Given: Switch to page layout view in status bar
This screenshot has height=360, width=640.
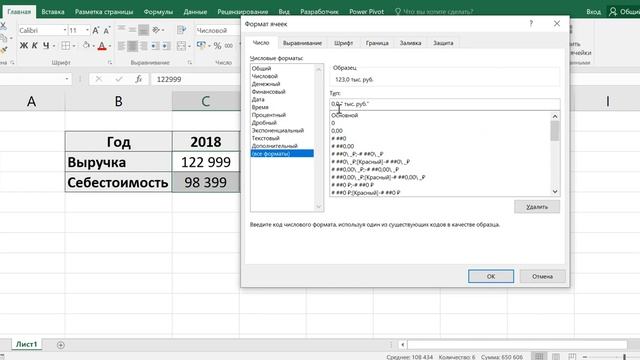Looking at the screenshot, I should point(556,356).
